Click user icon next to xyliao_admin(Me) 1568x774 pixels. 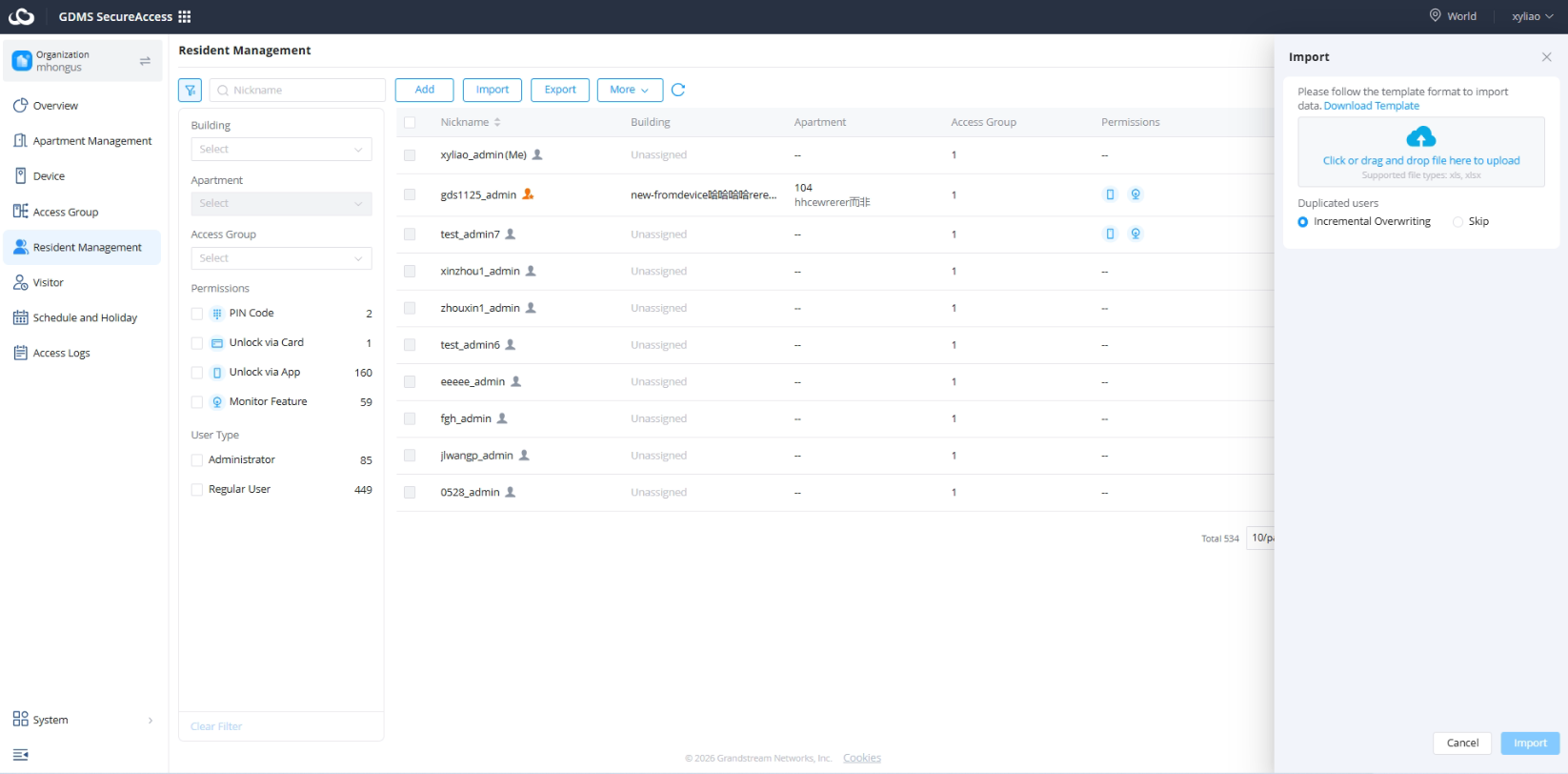(537, 154)
